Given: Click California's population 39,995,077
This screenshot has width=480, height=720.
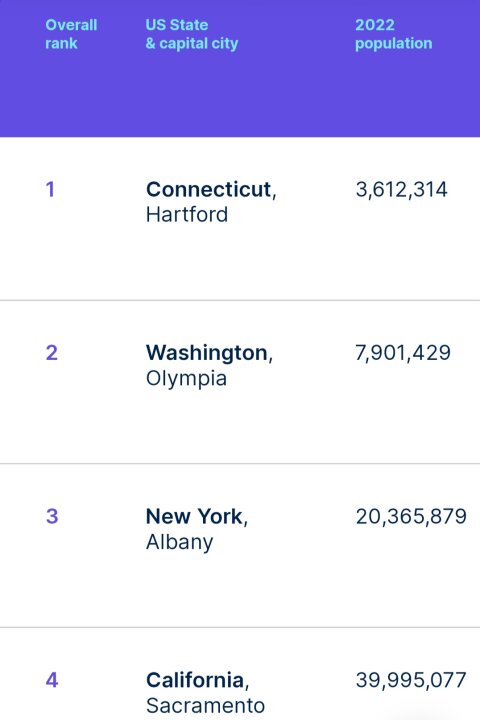Looking at the screenshot, I should coord(411,680).
